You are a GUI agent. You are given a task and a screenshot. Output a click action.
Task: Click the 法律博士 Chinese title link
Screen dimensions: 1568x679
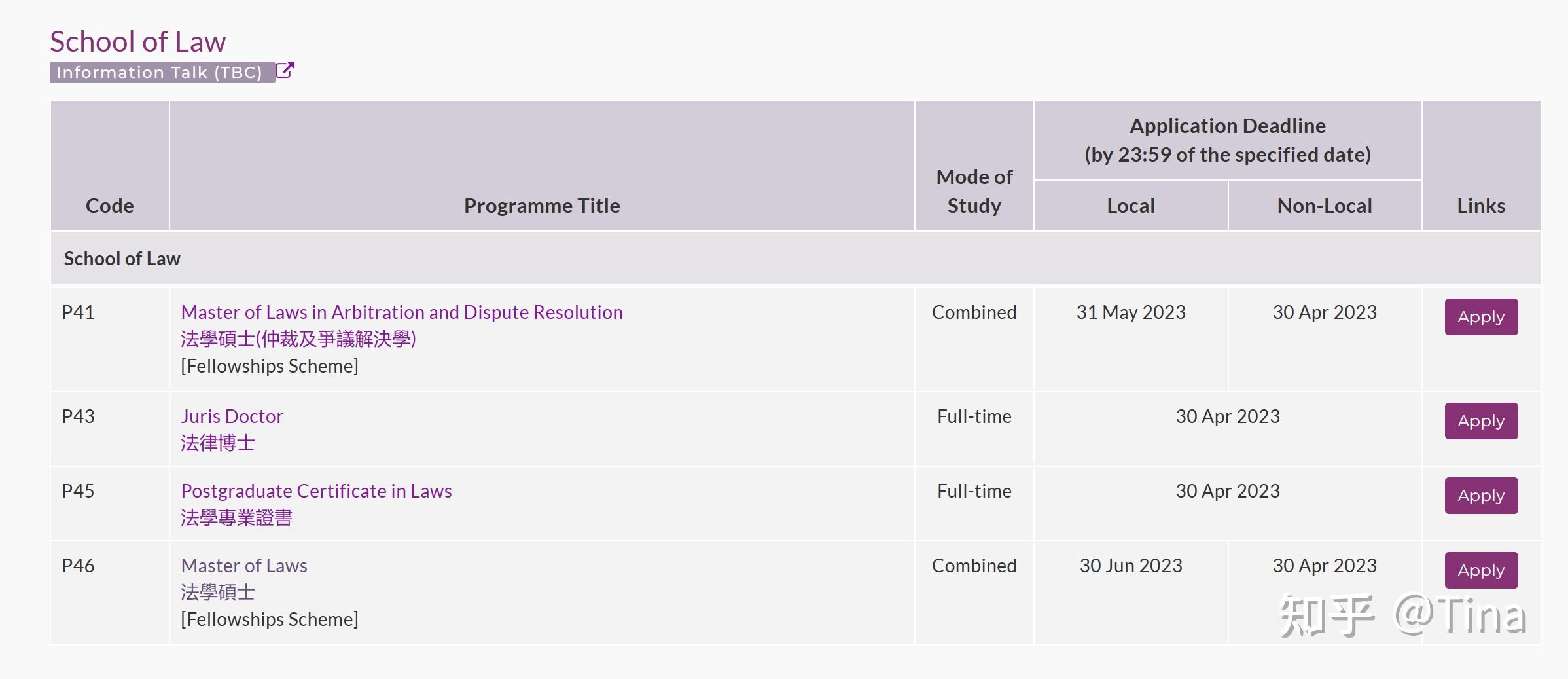[218, 443]
